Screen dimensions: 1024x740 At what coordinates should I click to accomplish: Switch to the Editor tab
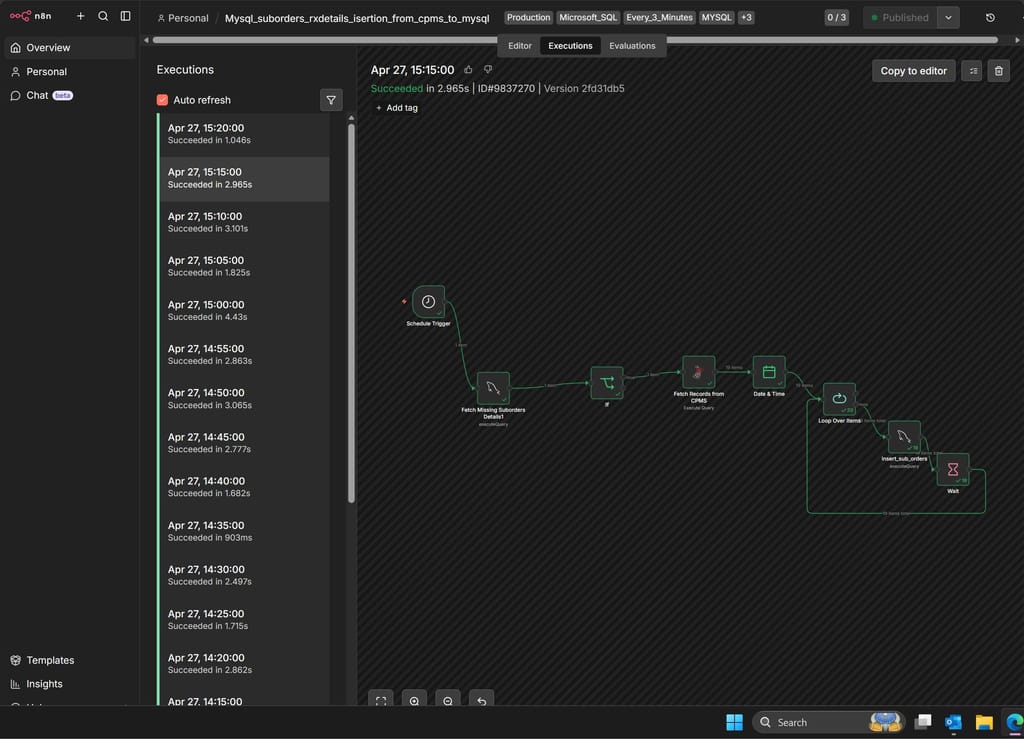[x=520, y=46]
